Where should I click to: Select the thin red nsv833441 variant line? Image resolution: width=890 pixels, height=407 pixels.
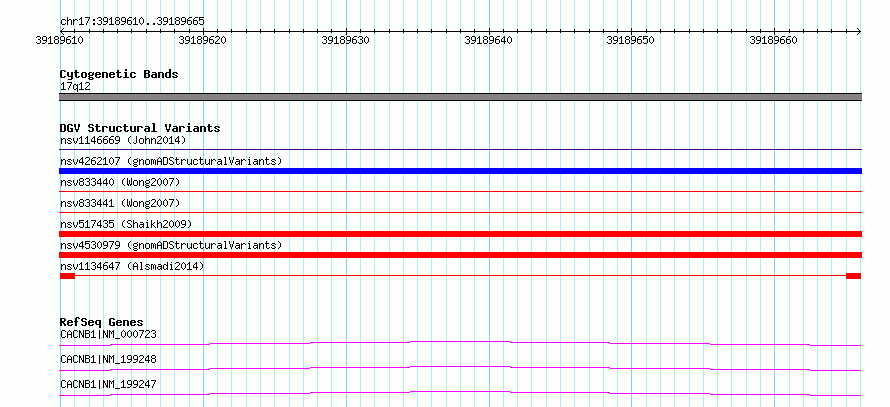tap(460, 213)
